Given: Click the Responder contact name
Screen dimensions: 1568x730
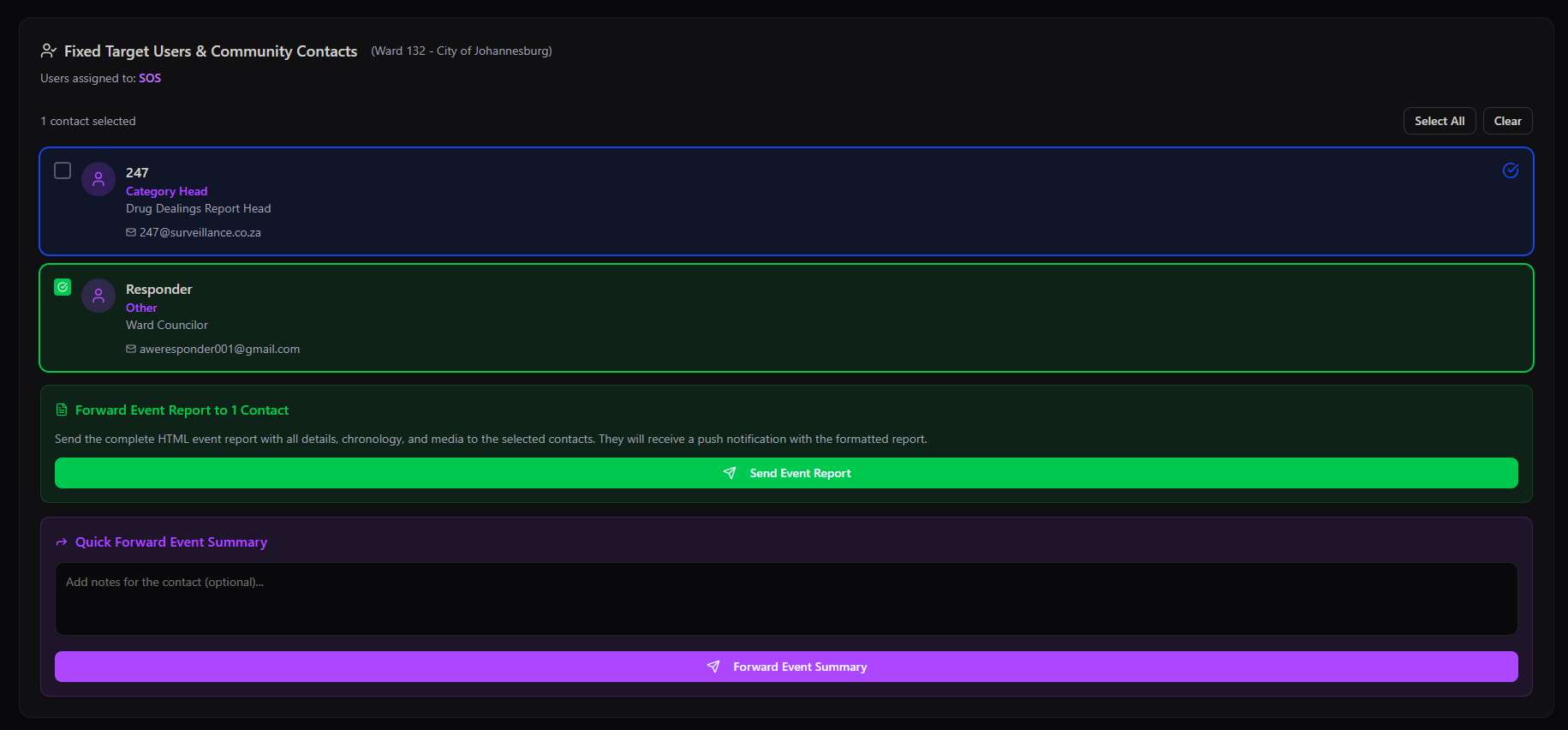Looking at the screenshot, I should (158, 290).
